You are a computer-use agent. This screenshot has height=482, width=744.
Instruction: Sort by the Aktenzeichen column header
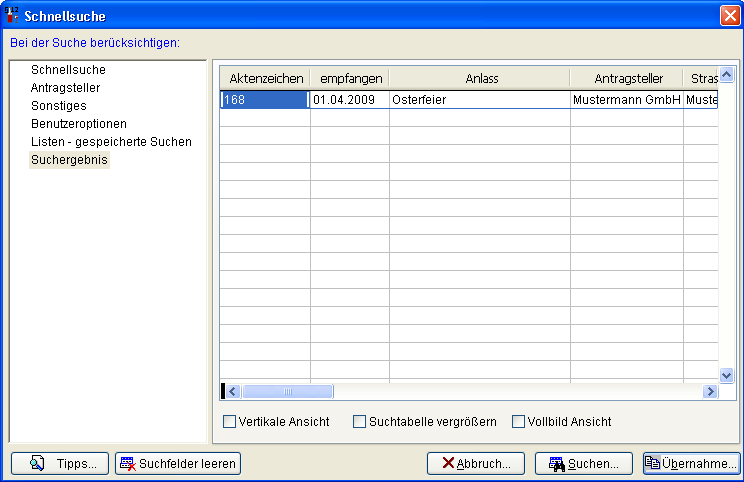(266, 78)
